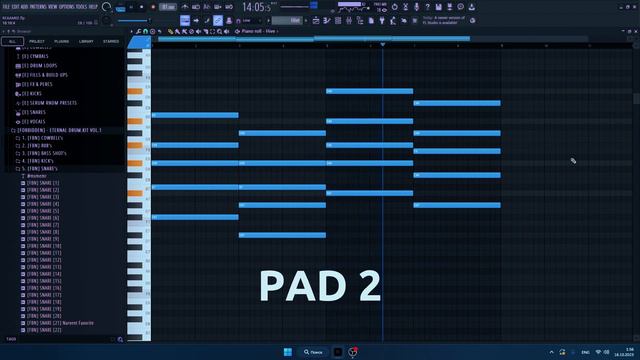Click the piano roll wrench tool menu
Image resolution: width=640 pixels, height=360 pixels.
[139, 31]
